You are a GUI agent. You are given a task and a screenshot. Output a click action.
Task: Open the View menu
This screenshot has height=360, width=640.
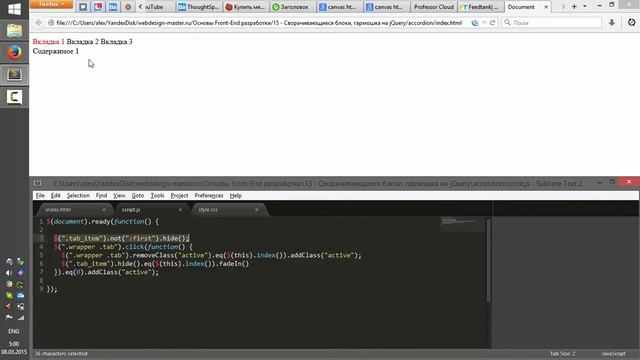coord(119,196)
